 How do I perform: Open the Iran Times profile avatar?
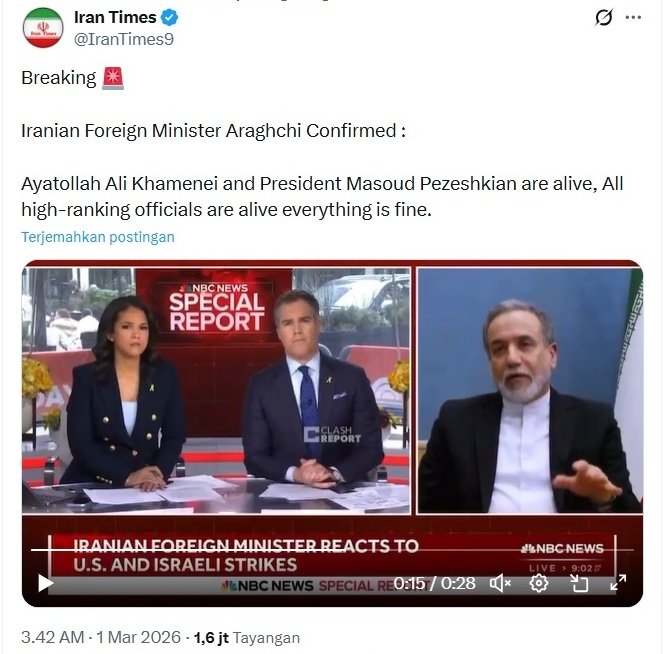click(43, 28)
